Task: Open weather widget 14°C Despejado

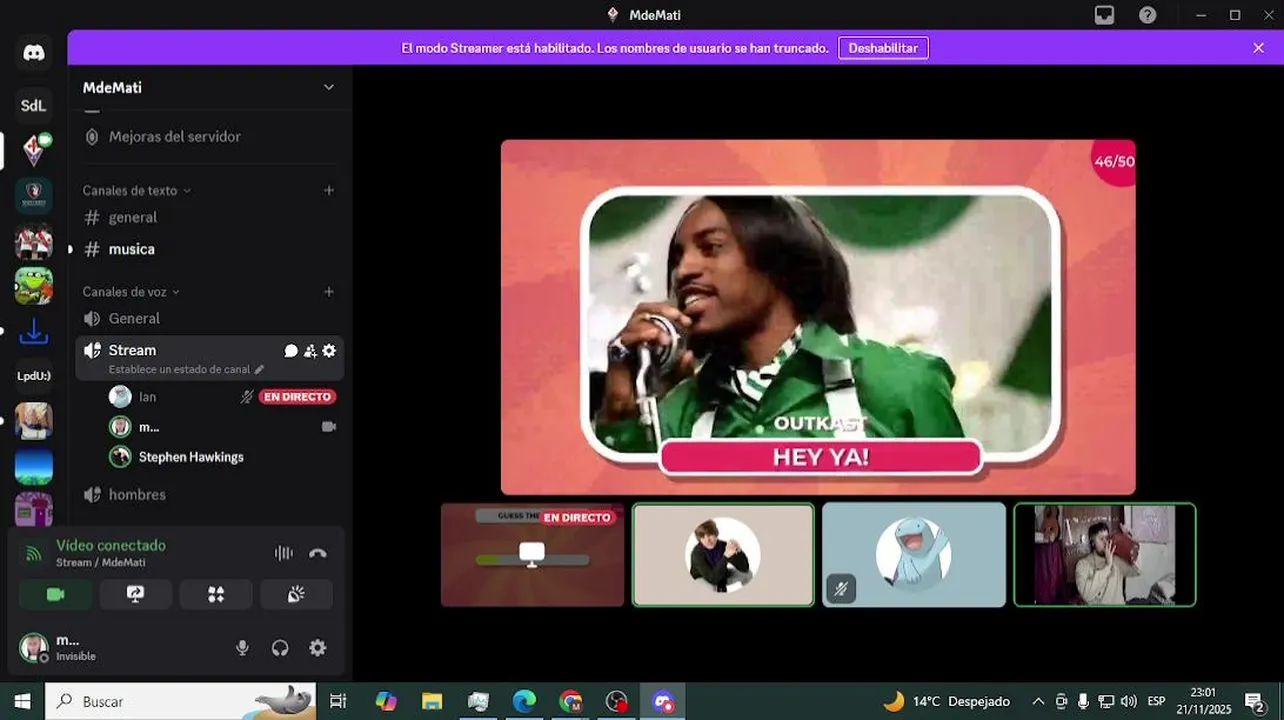Action: tap(946, 701)
